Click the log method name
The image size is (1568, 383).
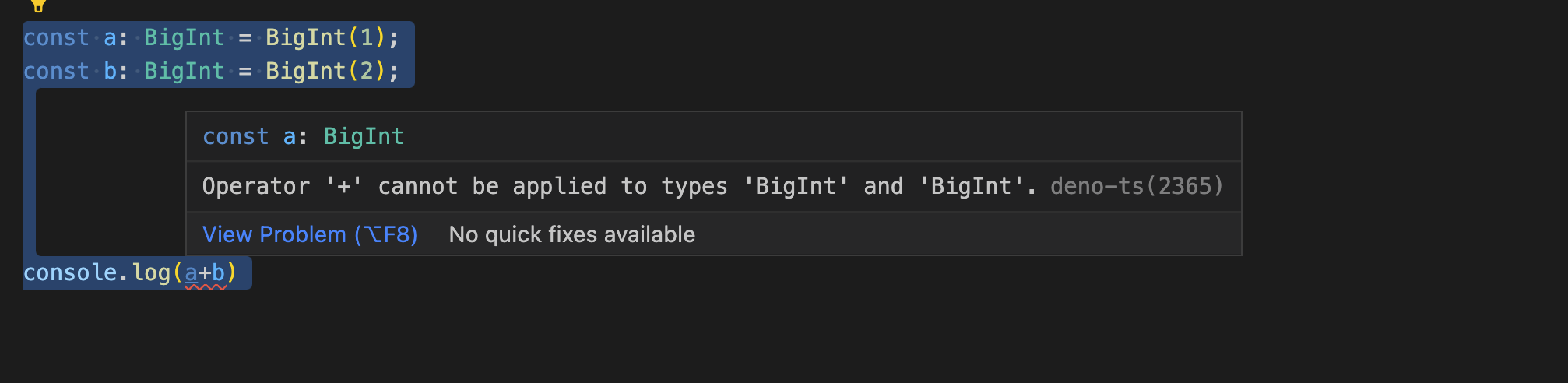click(151, 273)
